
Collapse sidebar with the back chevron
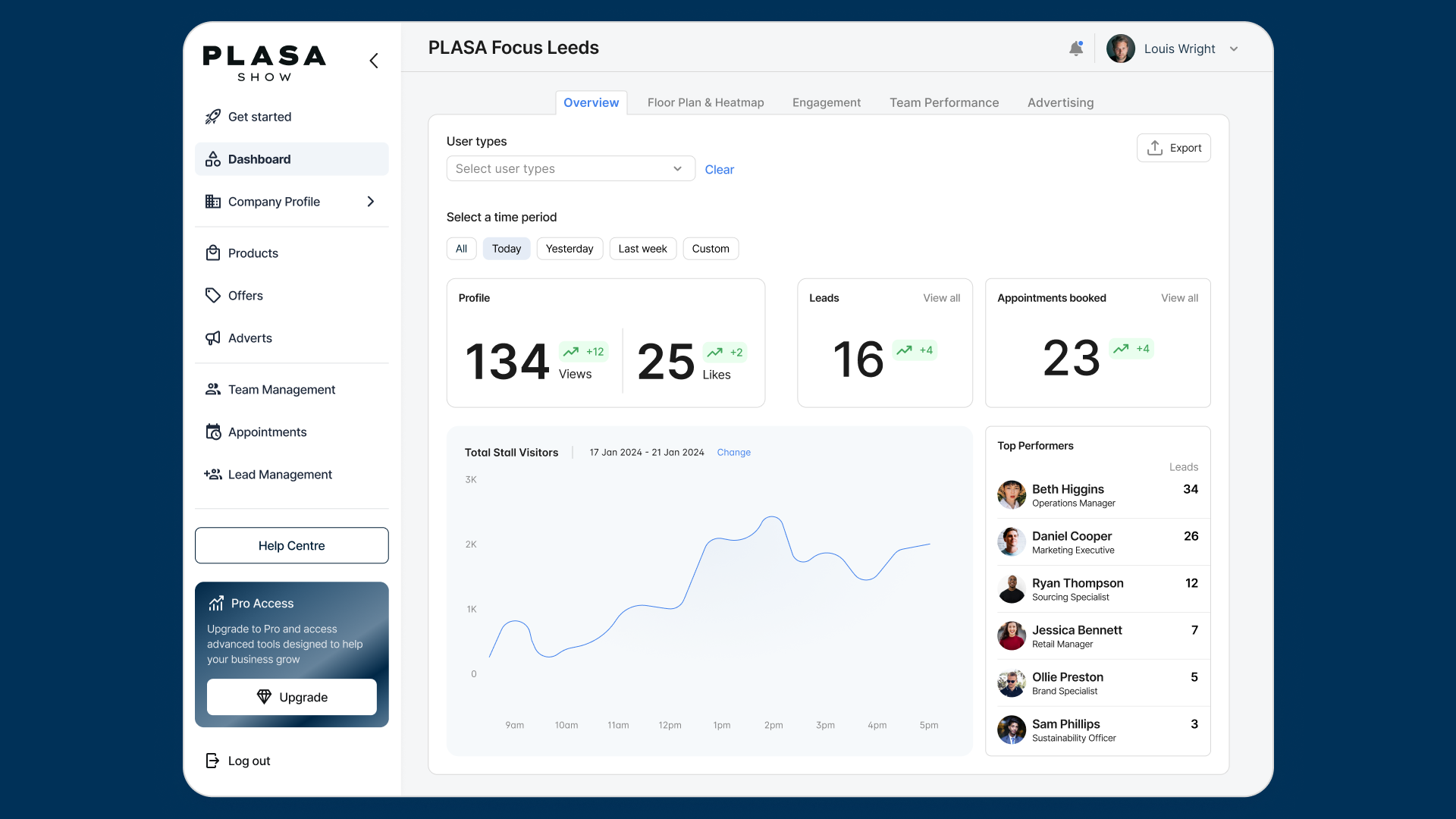(374, 61)
